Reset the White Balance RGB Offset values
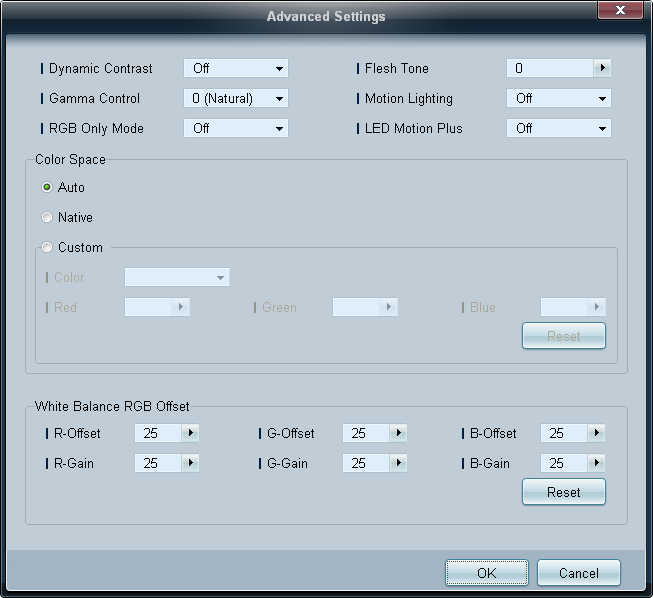 (564, 492)
